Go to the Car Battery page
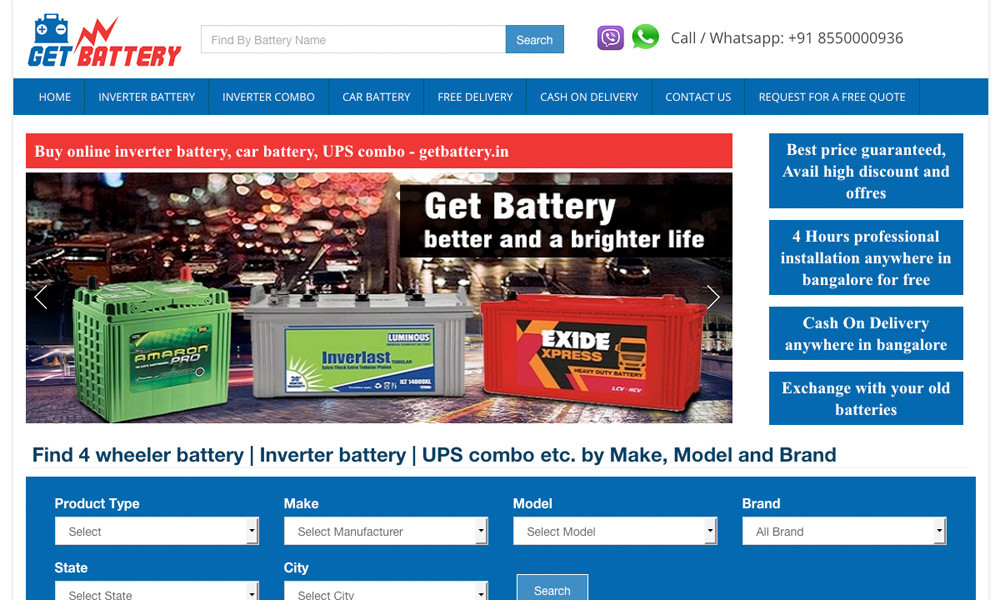1000x600 pixels. tap(376, 97)
